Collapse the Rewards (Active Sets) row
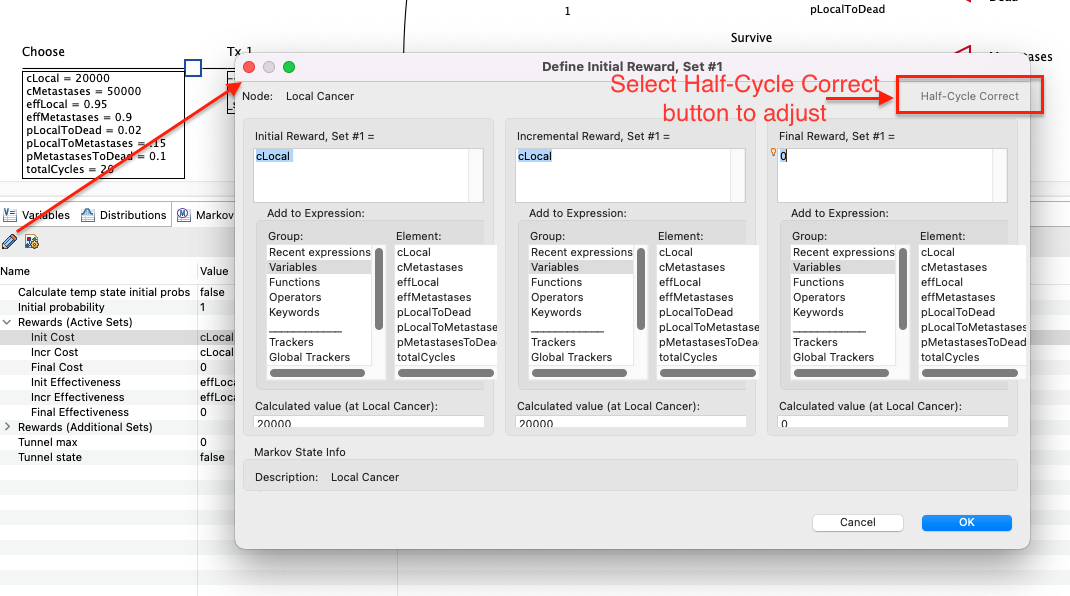Screen dimensions: 1070x596 pos(8,322)
